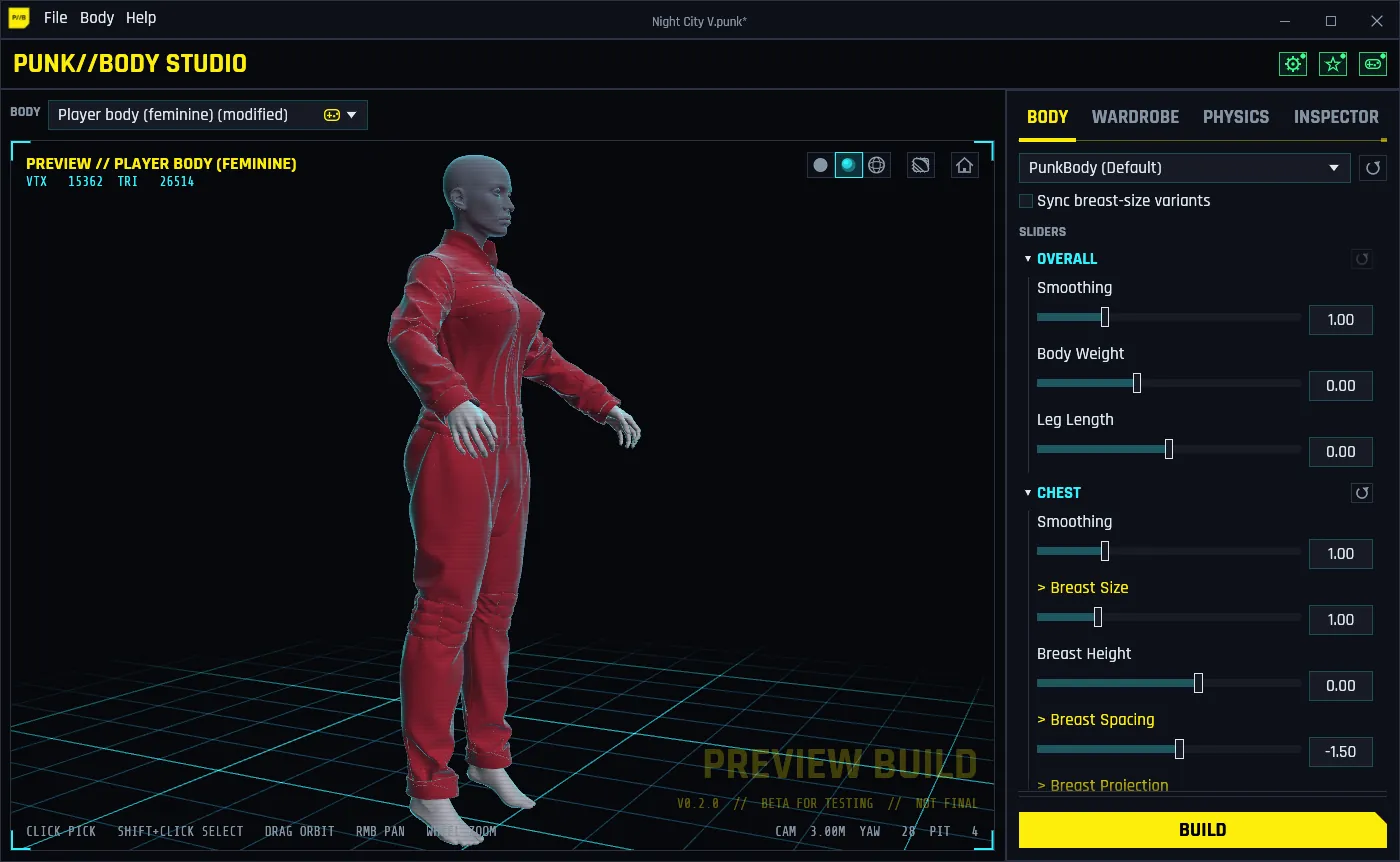Click the Breast Spacing slider handle

pos(1180,750)
